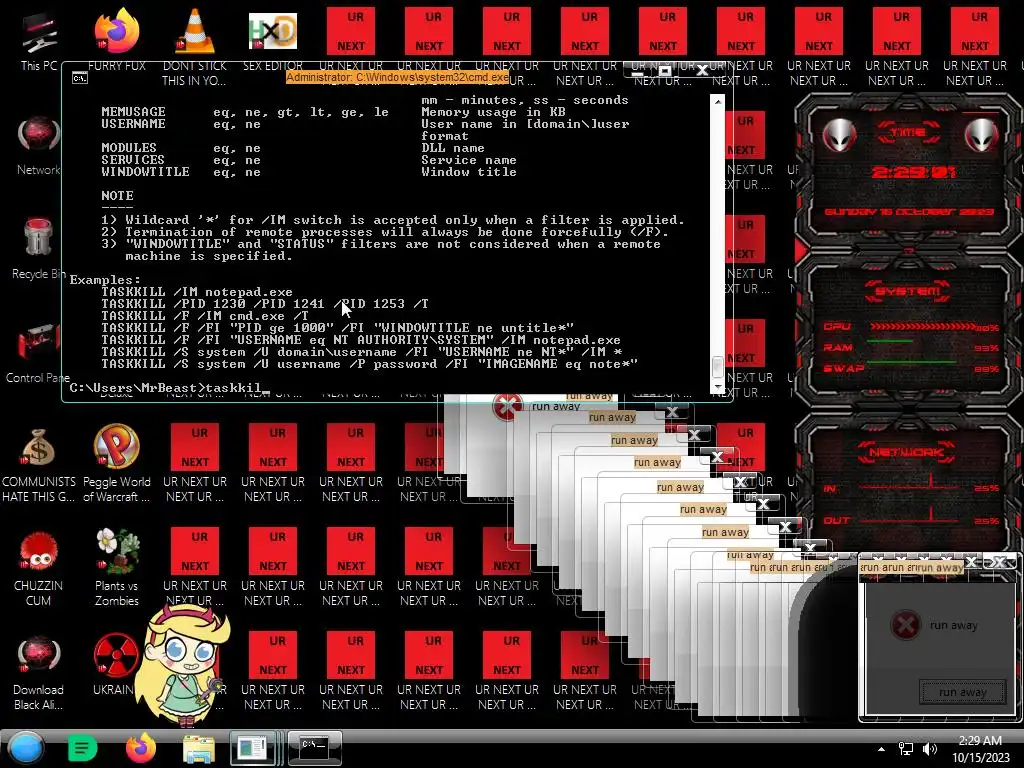Open green notes app on taskbar
This screenshot has width=1024, height=768.
click(82, 748)
